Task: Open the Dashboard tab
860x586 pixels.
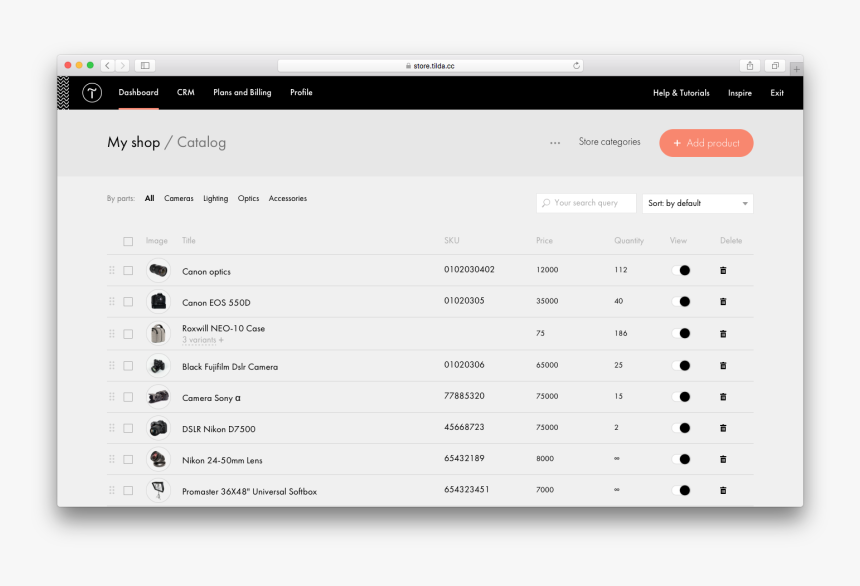Action: coord(138,92)
